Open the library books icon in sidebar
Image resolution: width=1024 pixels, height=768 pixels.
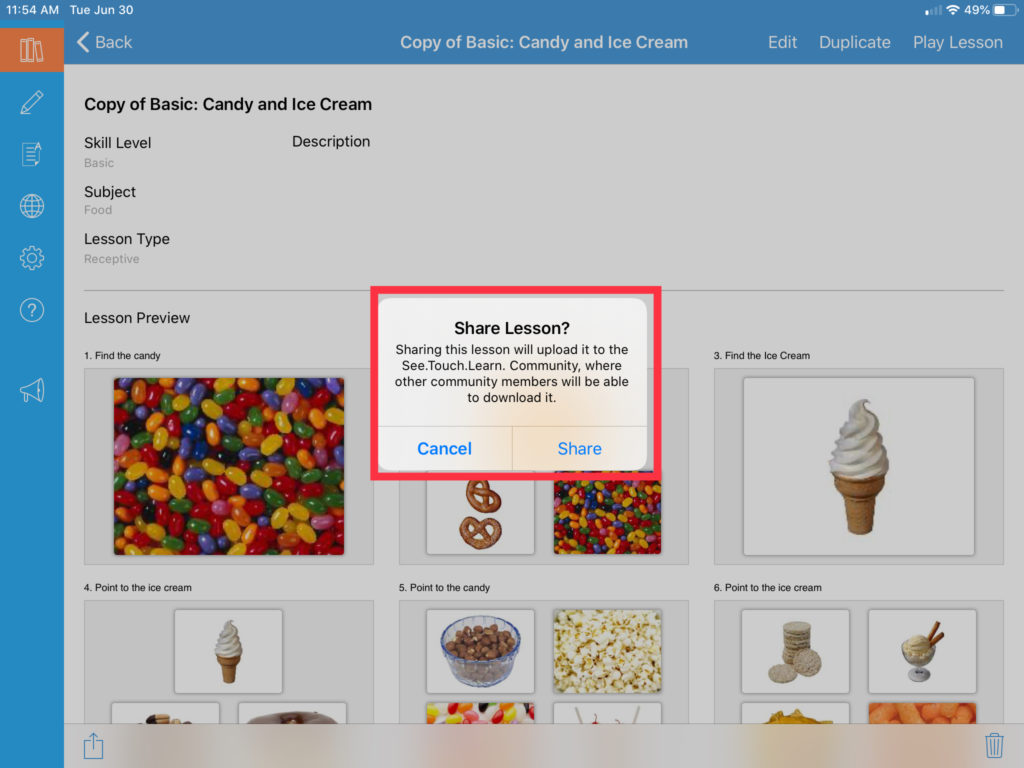(x=31, y=50)
